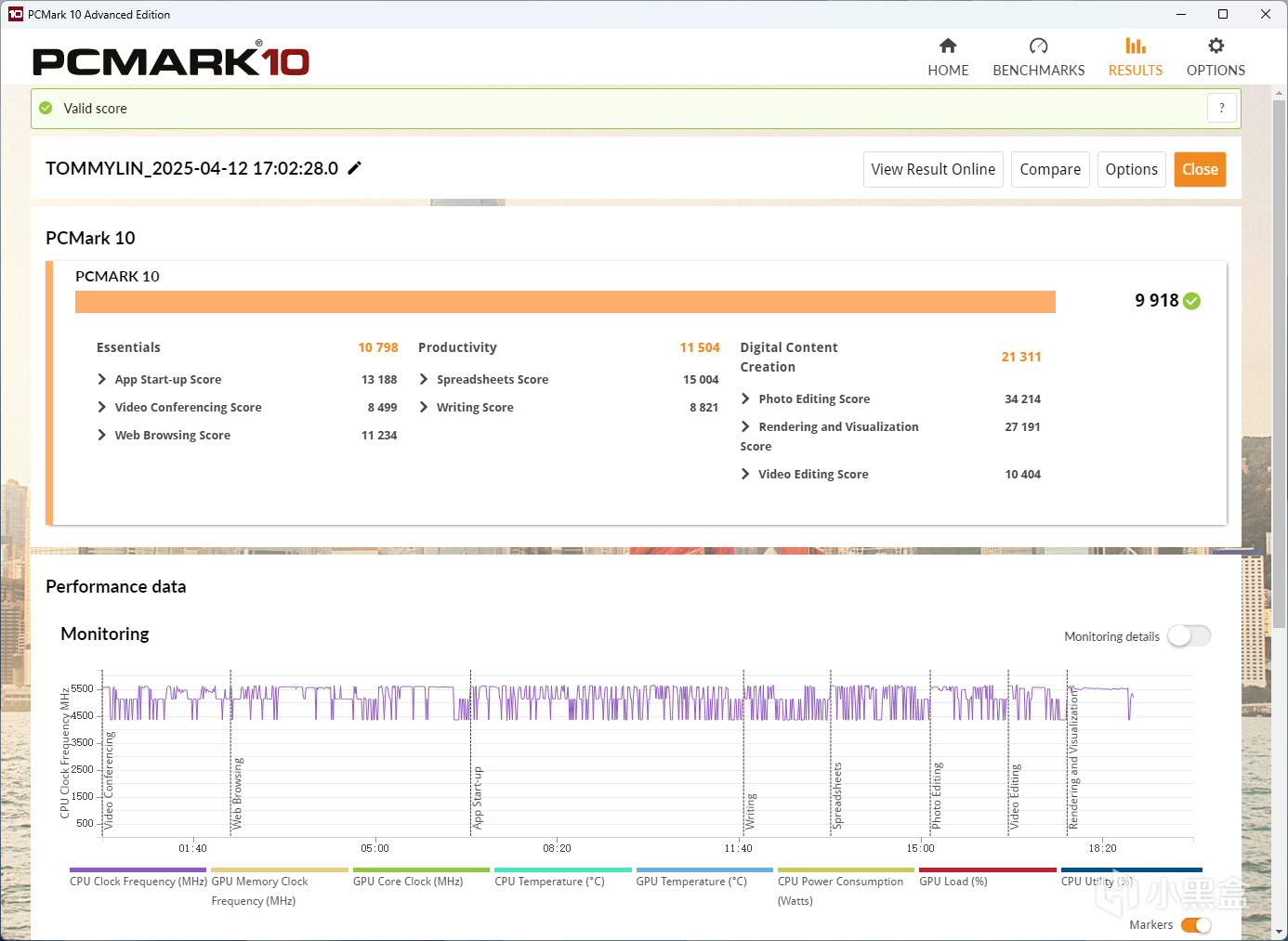This screenshot has width=1288, height=941.
Task: Click the Photo Editing value 34 214
Action: [1022, 399]
